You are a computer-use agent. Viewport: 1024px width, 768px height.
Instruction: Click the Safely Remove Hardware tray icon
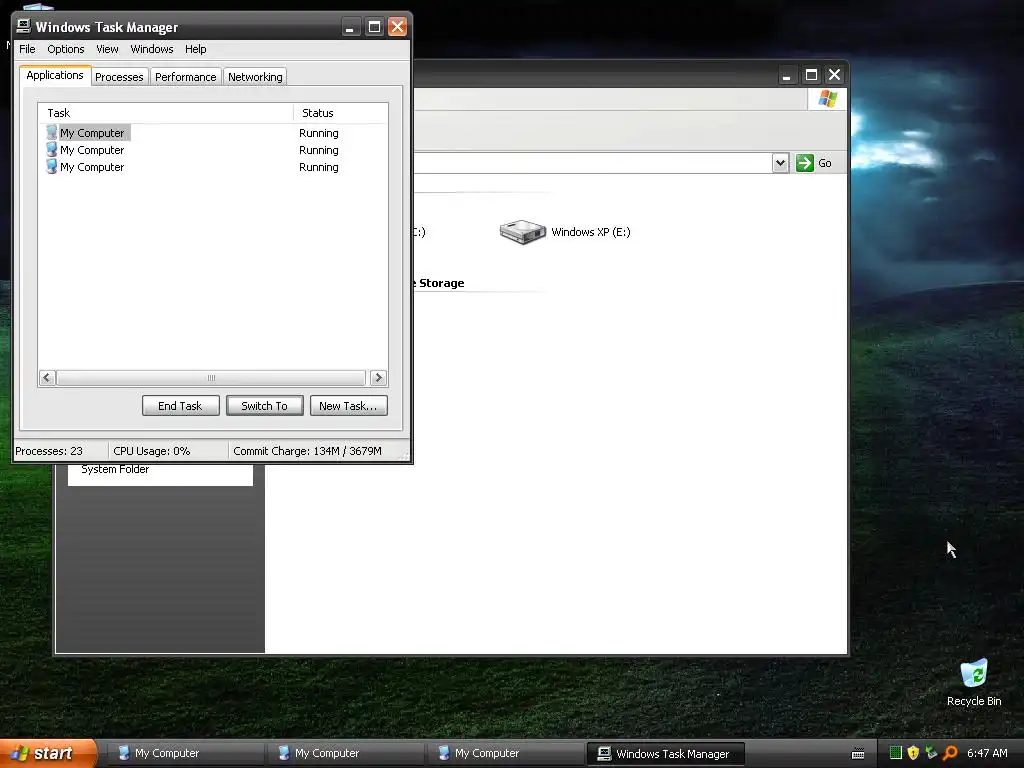point(931,753)
